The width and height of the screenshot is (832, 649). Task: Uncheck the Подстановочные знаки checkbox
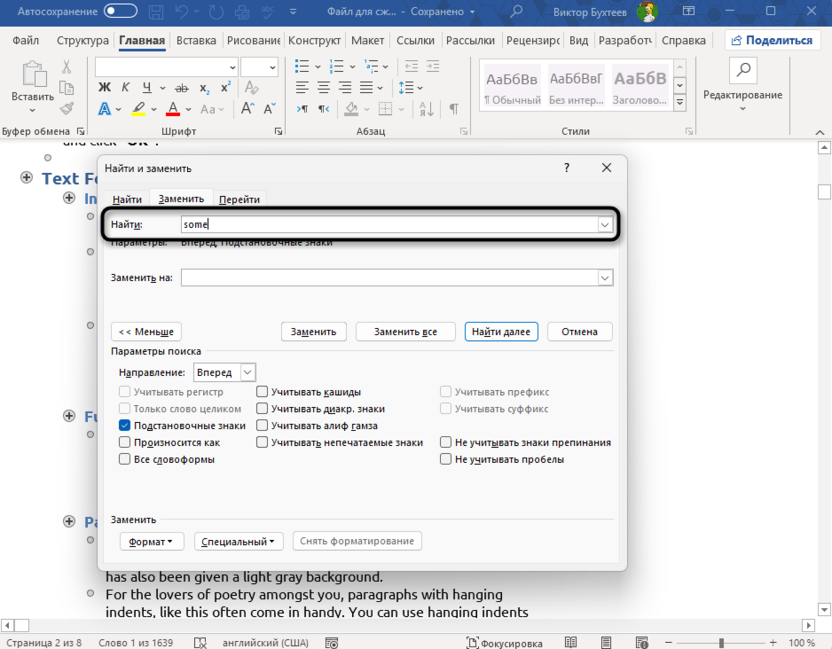pyautogui.click(x=125, y=425)
